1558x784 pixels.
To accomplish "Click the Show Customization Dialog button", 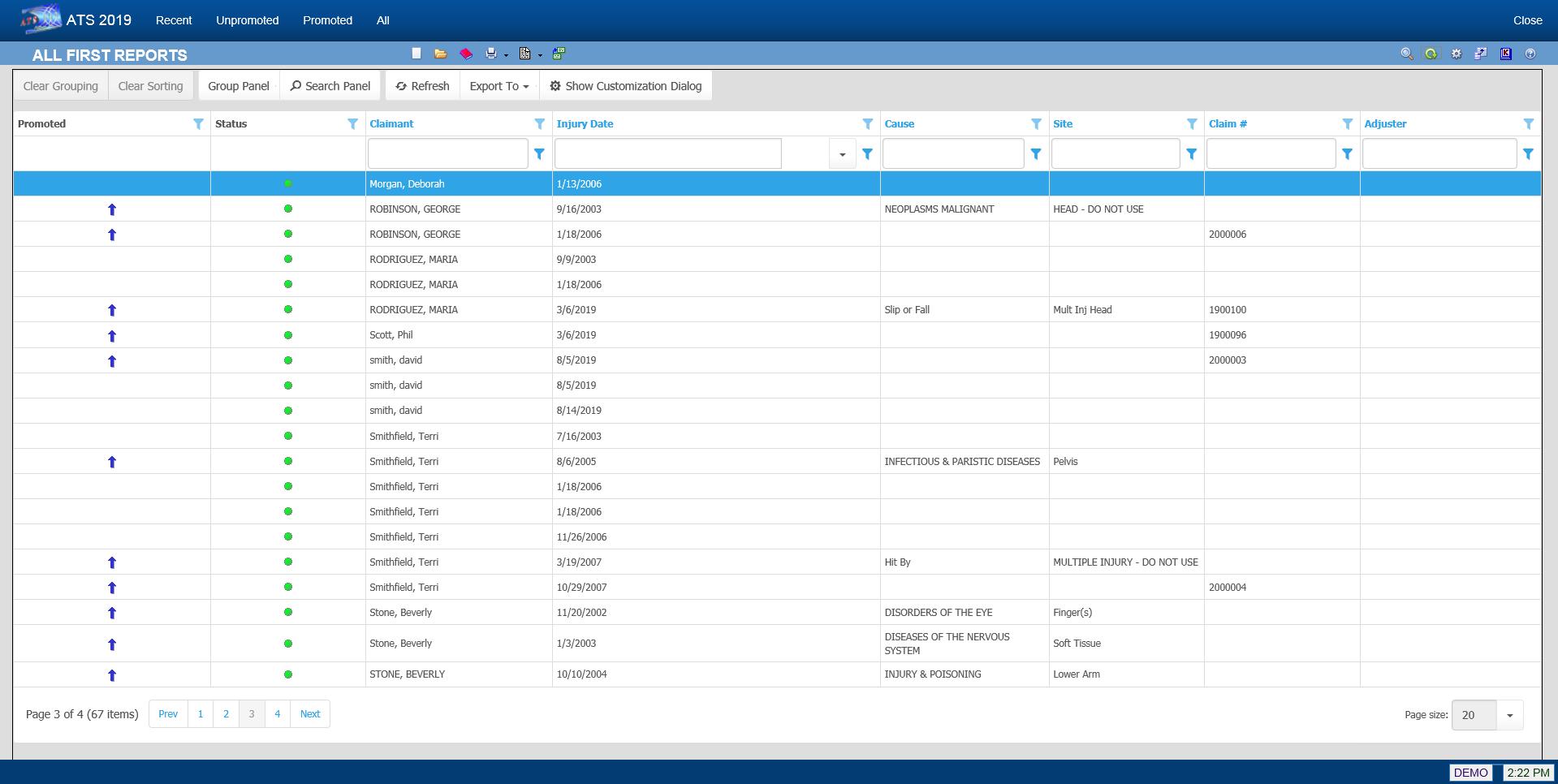I will pos(625,86).
